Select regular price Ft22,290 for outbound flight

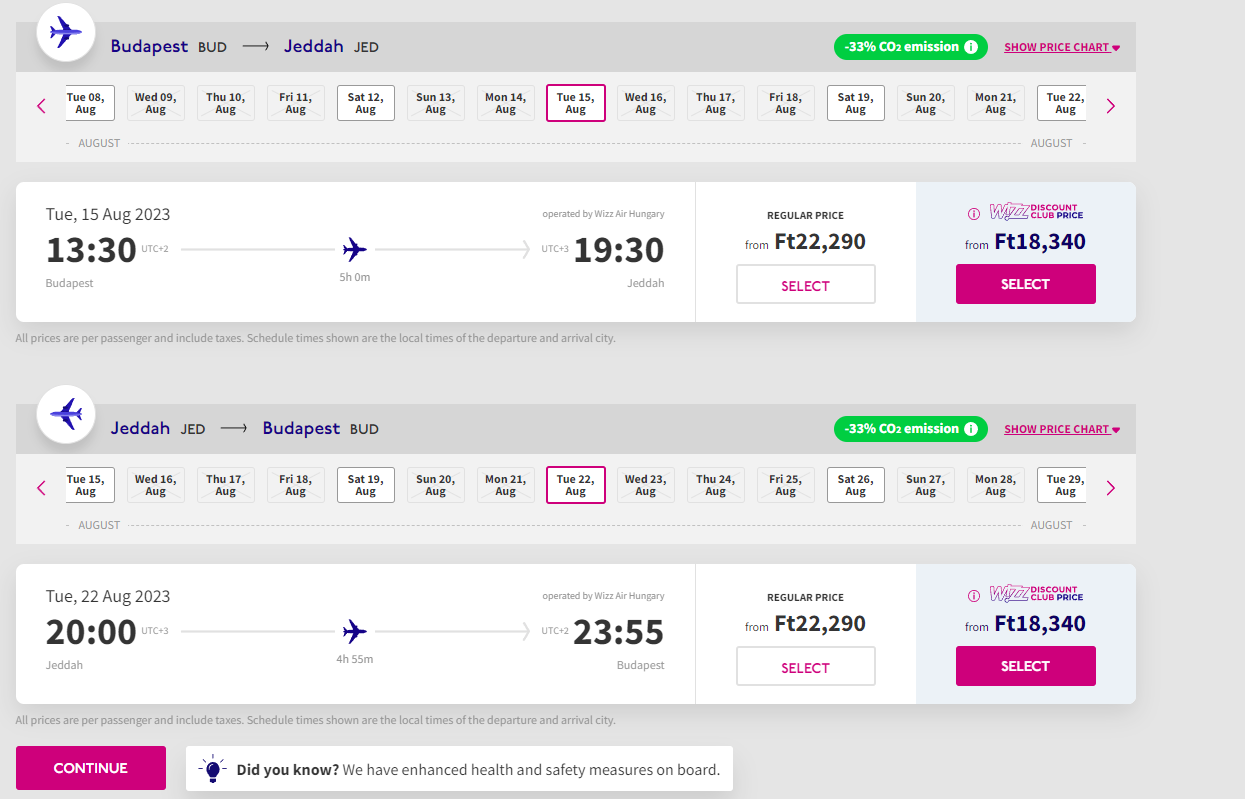point(806,284)
